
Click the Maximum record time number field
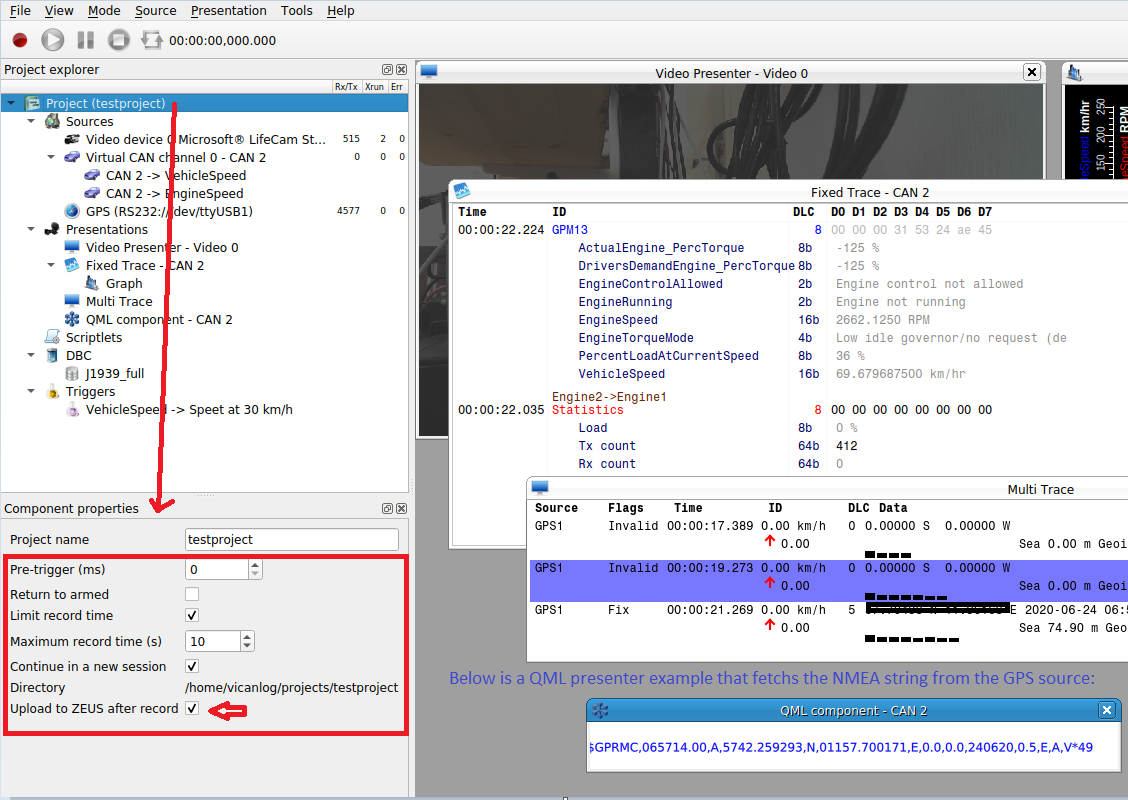(213, 641)
